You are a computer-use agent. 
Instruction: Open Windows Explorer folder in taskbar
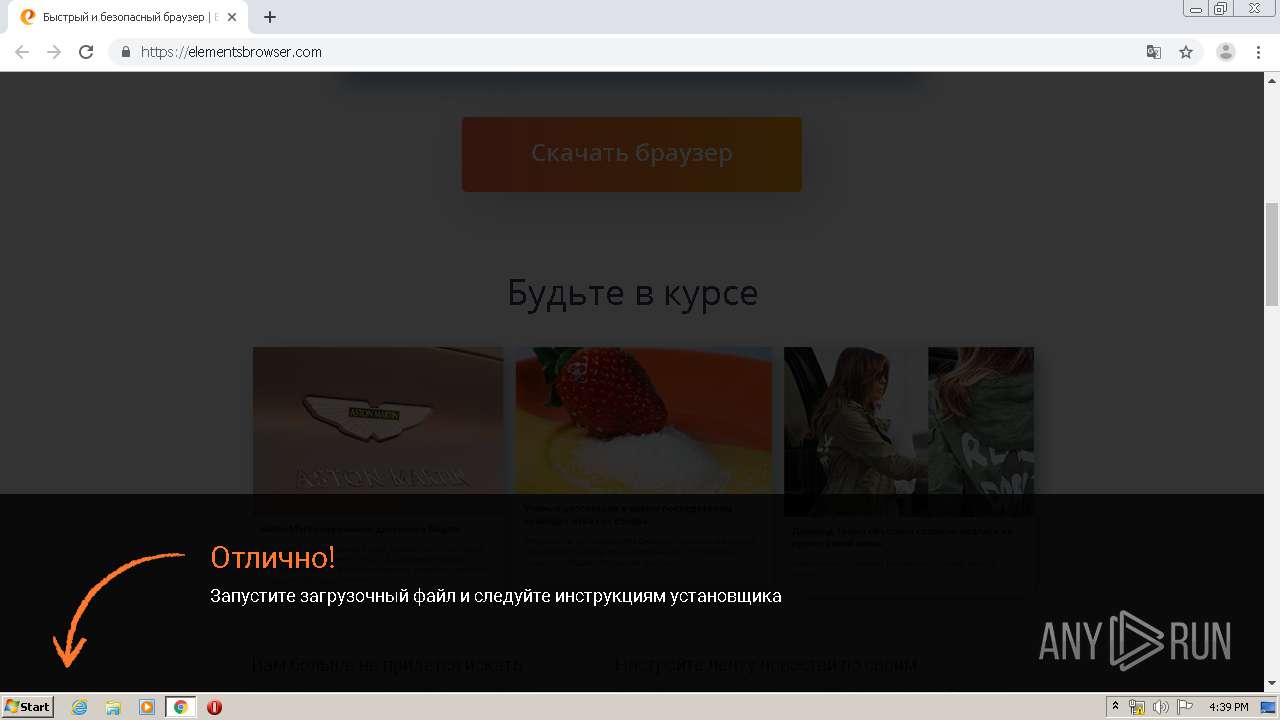click(113, 707)
